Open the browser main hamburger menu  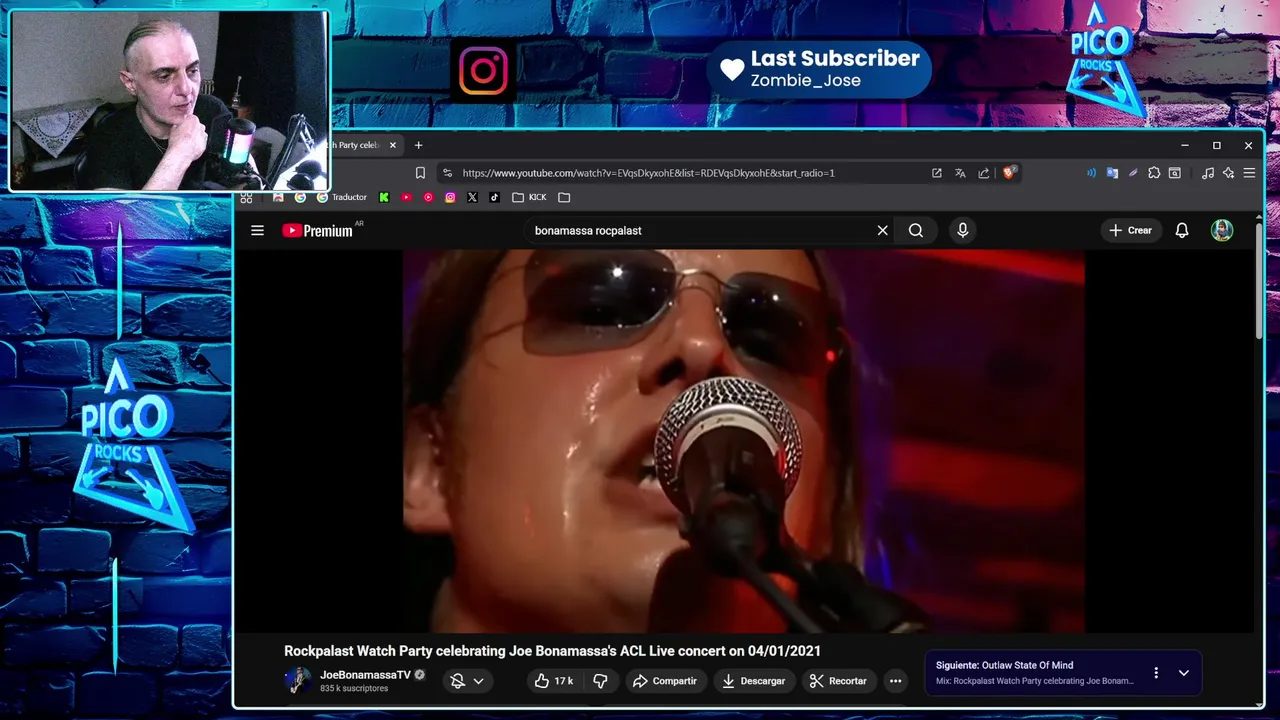point(1249,173)
